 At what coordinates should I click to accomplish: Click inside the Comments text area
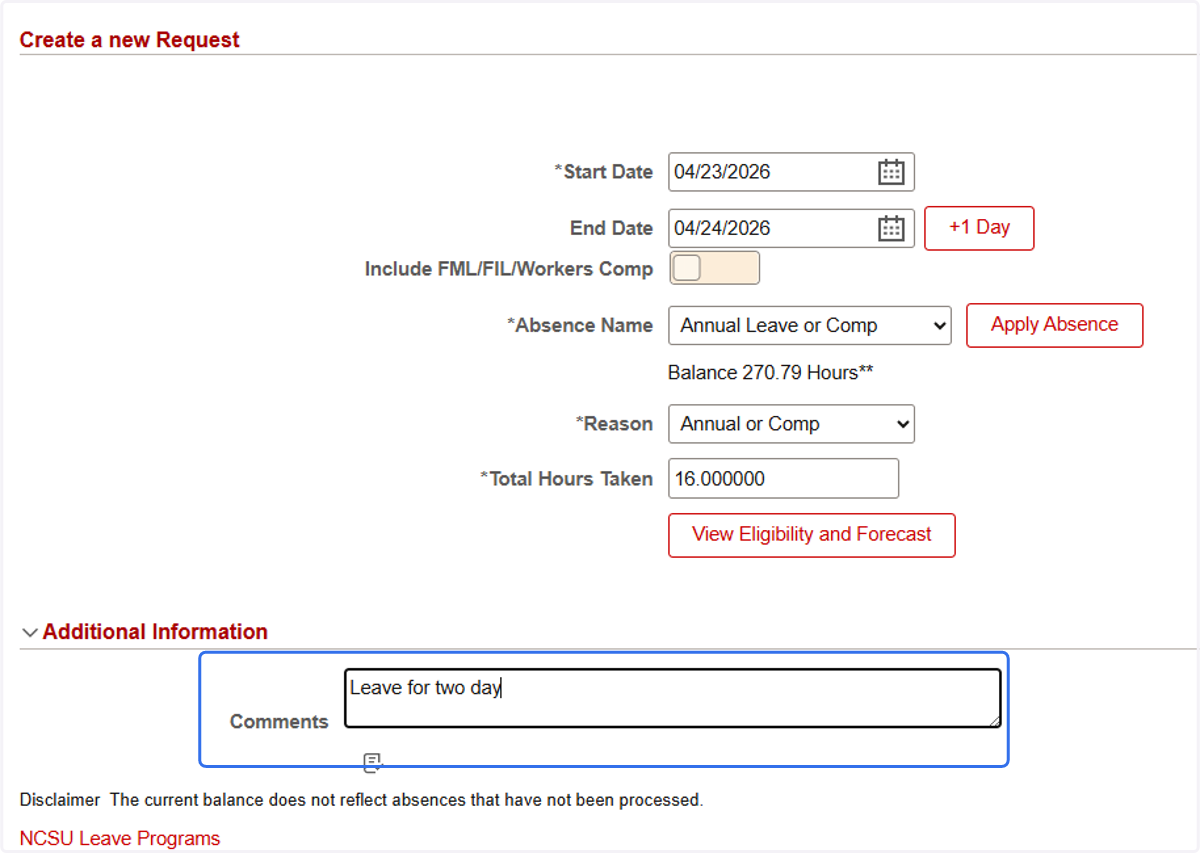[673, 698]
